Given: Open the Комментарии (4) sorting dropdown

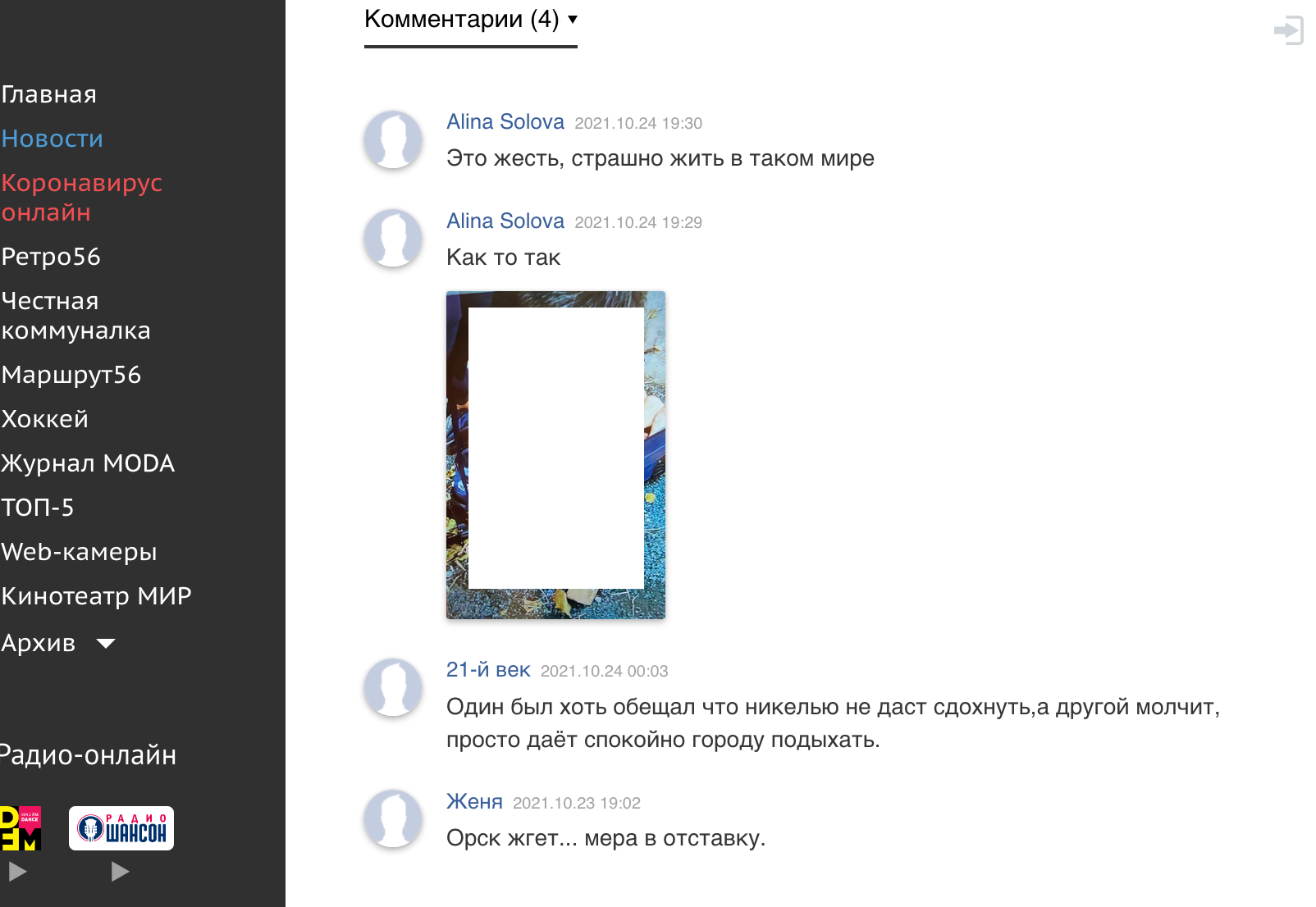Looking at the screenshot, I should (x=471, y=19).
